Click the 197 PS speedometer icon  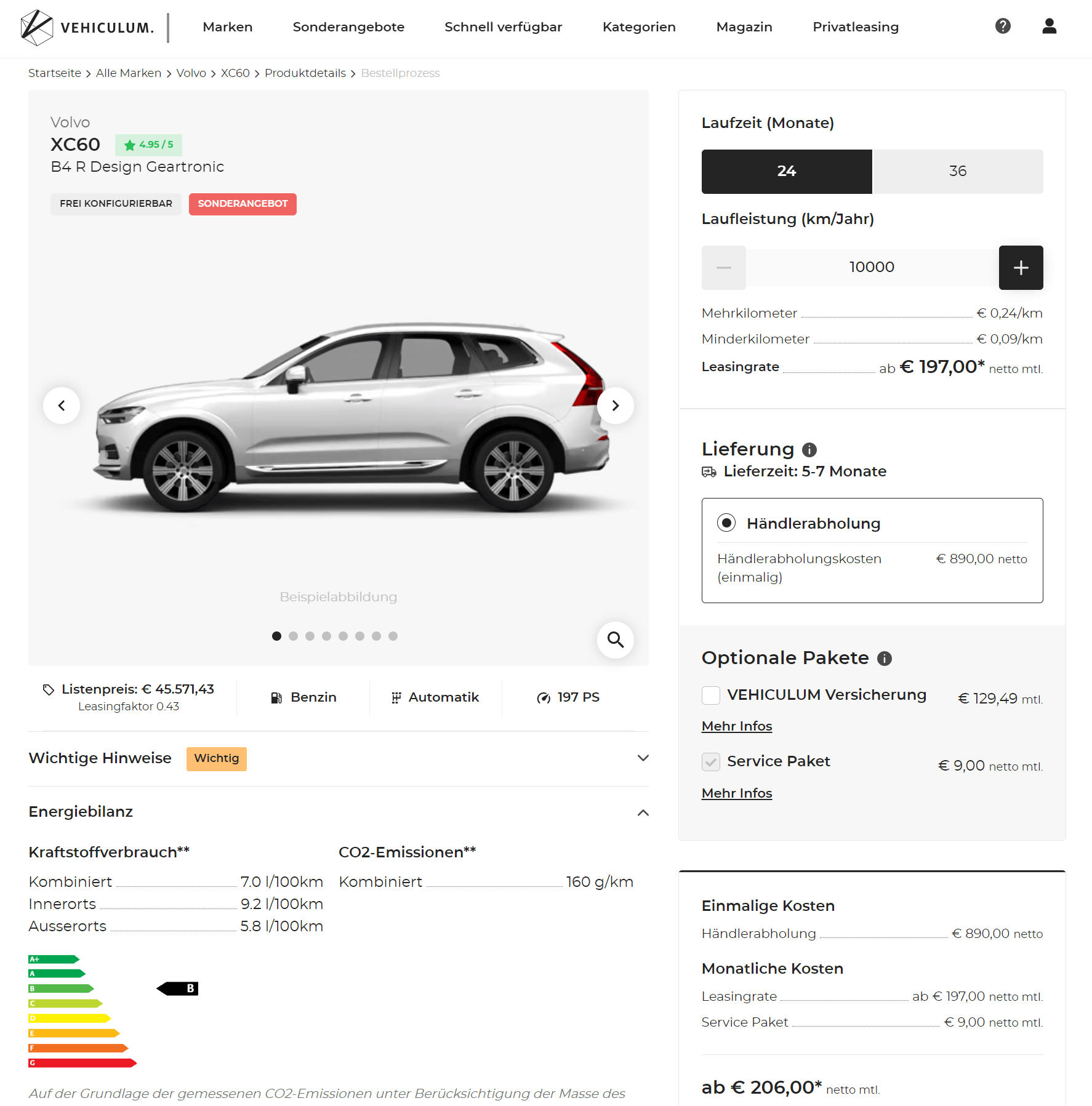(x=544, y=697)
